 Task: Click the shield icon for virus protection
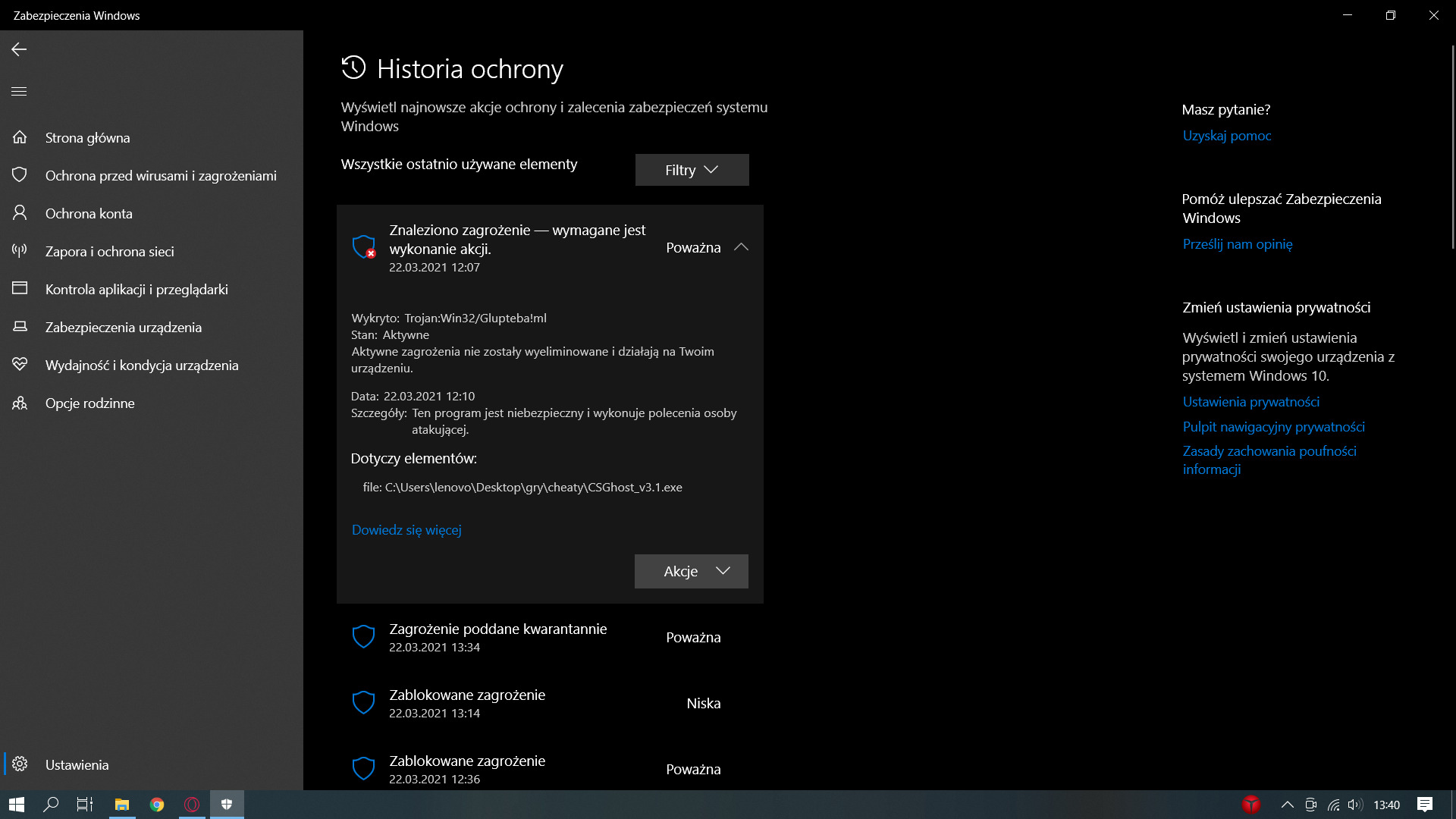20,175
